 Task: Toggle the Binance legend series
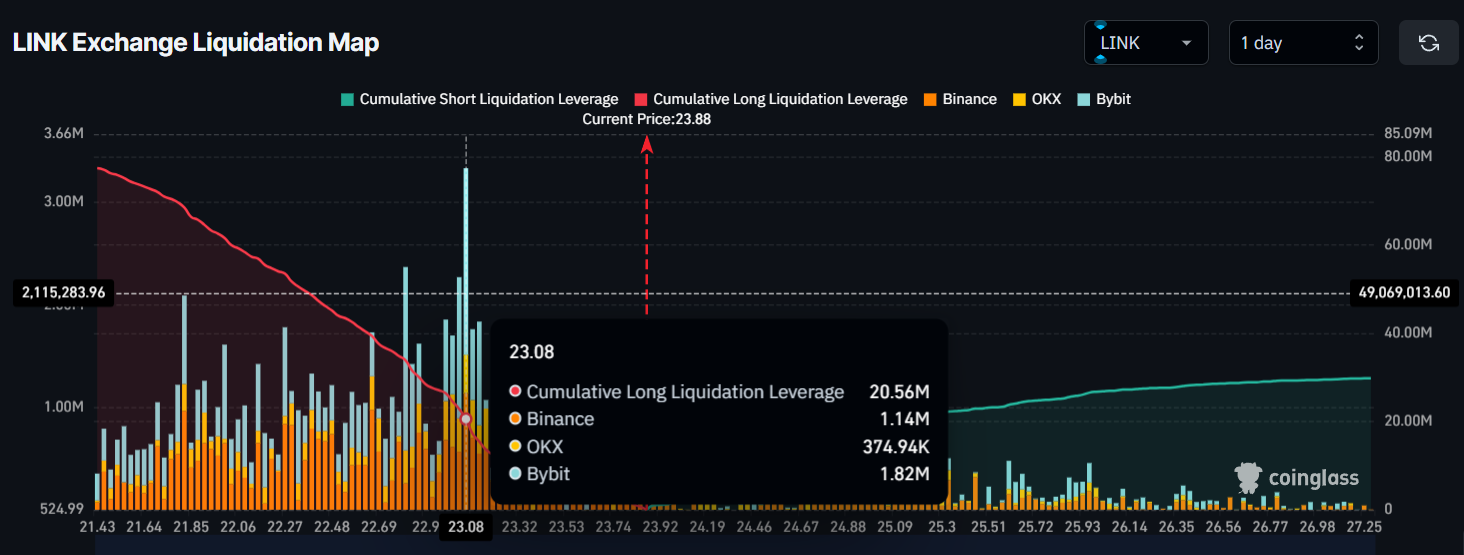pyautogui.click(x=959, y=99)
